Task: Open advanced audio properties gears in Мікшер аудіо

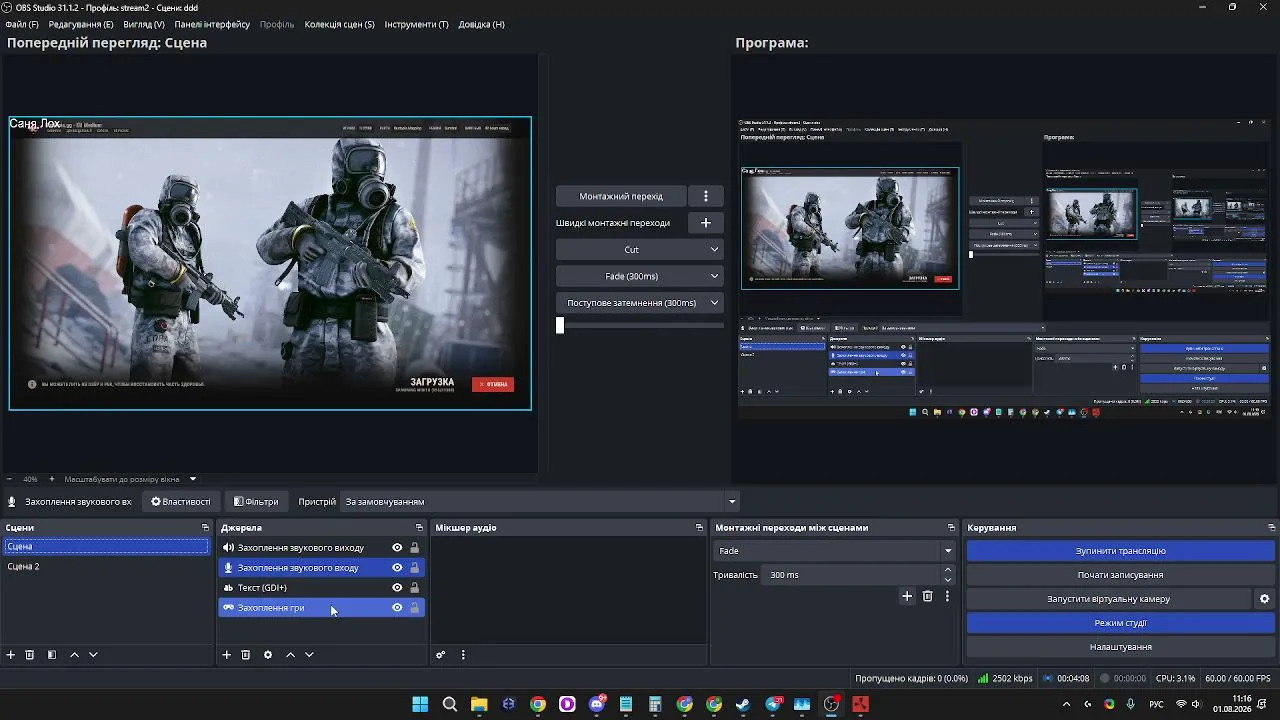Action: (x=441, y=655)
